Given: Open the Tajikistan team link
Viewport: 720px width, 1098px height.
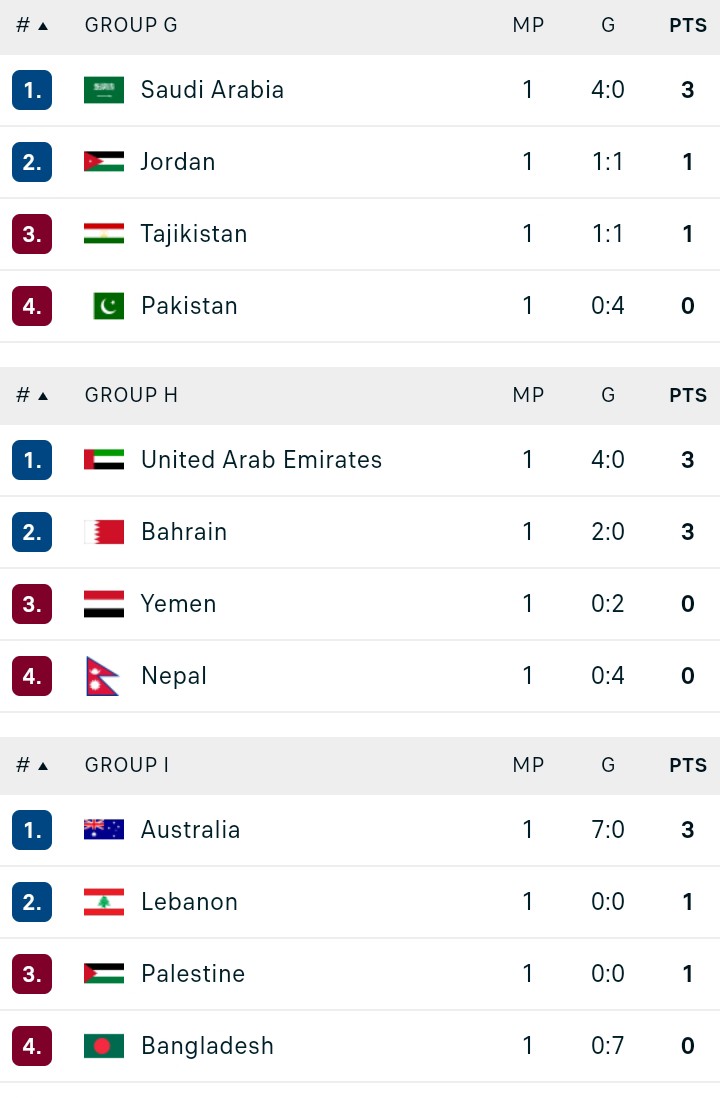Looking at the screenshot, I should (194, 234).
